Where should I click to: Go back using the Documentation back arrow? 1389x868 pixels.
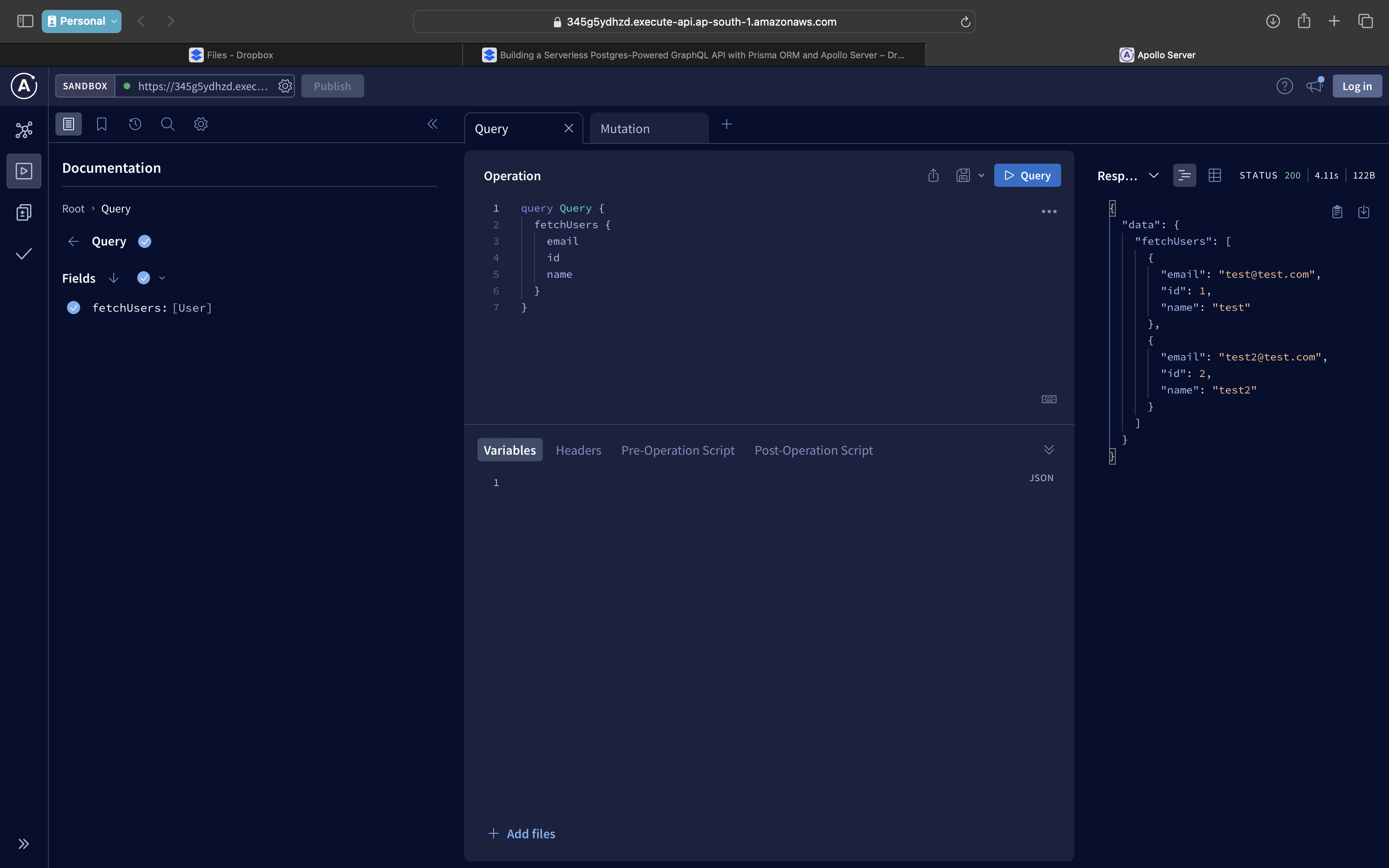coord(74,241)
